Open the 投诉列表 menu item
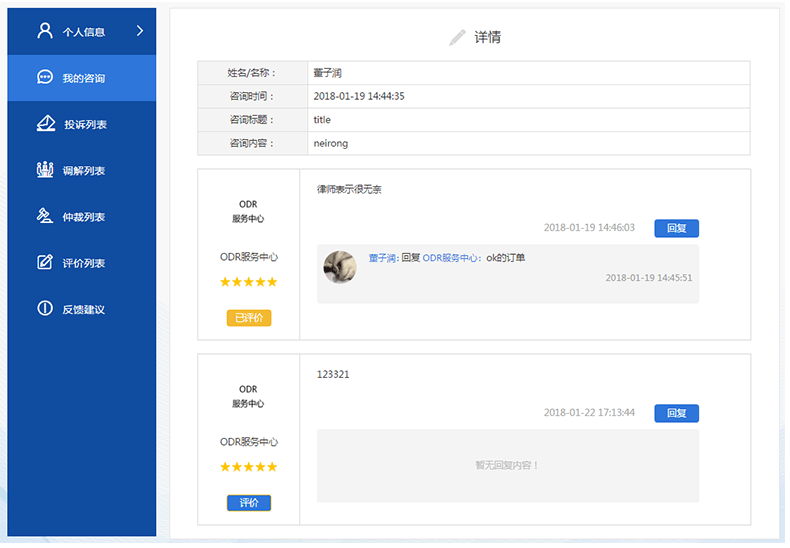Viewport: 790px width, 548px height. 85,125
